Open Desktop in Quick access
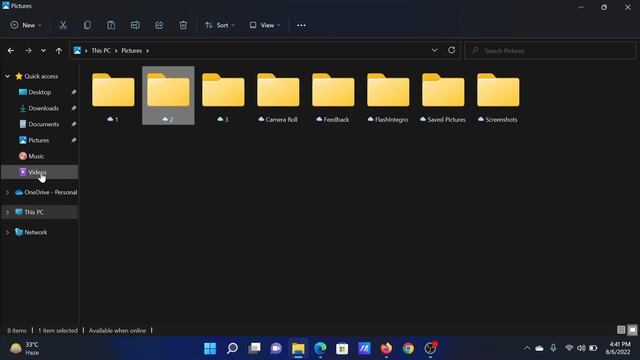The width and height of the screenshot is (640, 360). [x=40, y=92]
